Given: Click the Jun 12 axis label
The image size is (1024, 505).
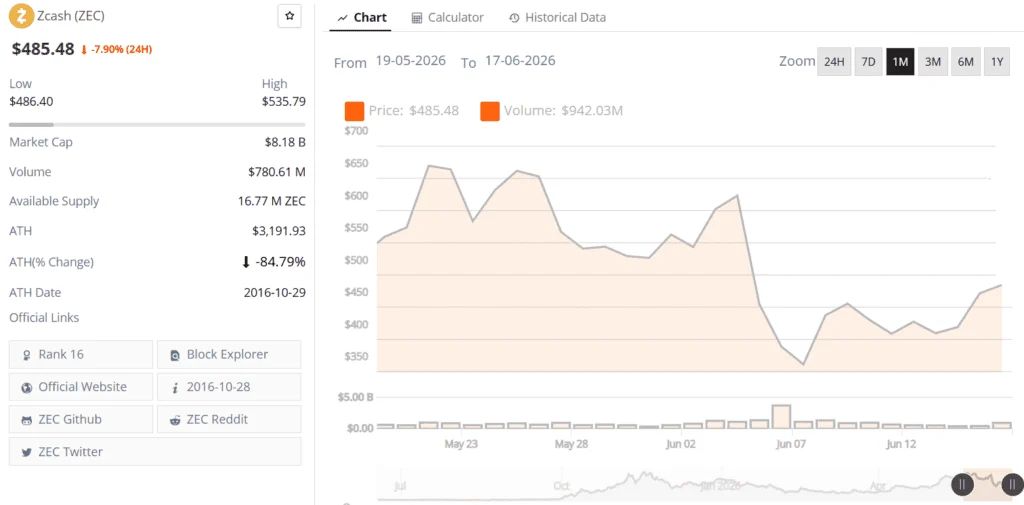Looking at the screenshot, I should tap(901, 444).
